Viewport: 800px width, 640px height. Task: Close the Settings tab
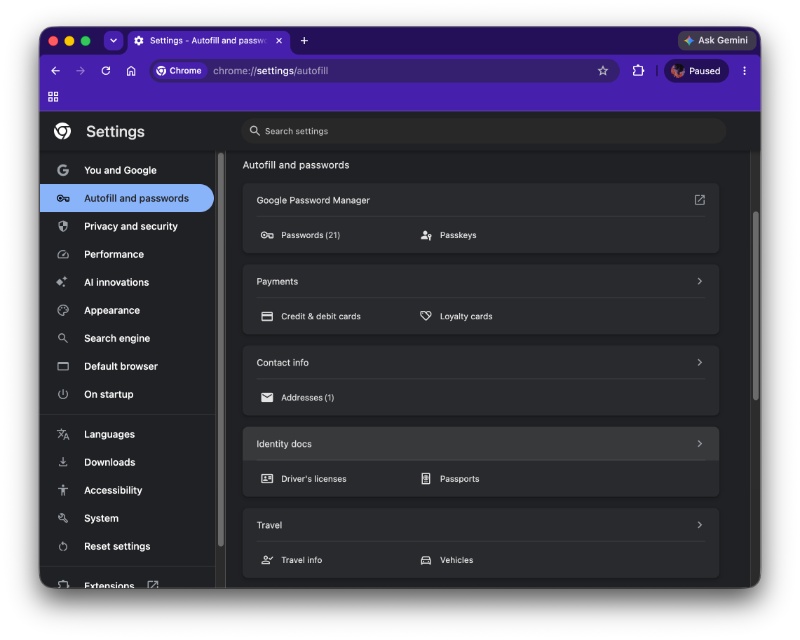(279, 41)
